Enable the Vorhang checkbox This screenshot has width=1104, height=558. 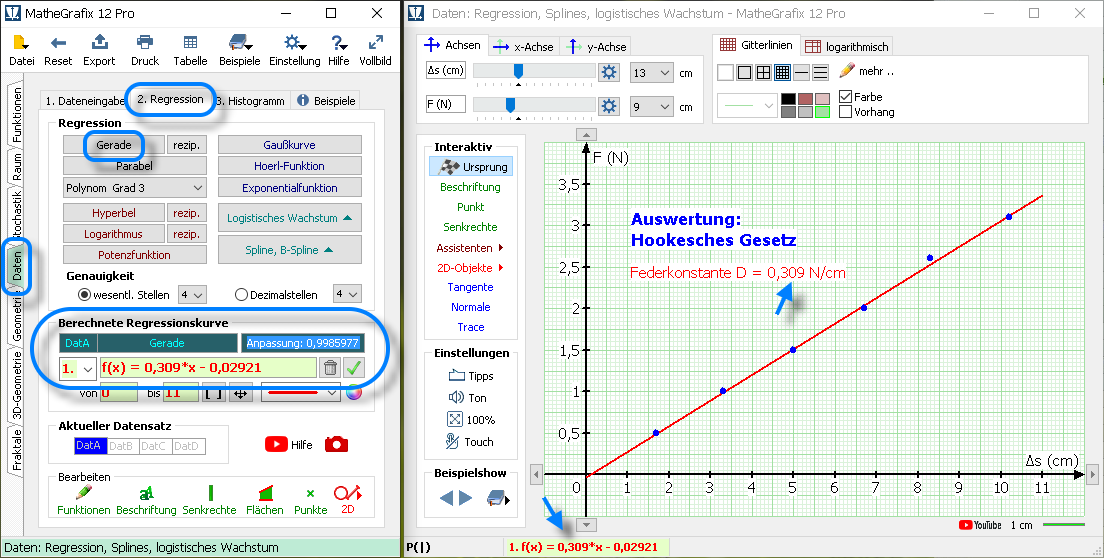coord(846,112)
